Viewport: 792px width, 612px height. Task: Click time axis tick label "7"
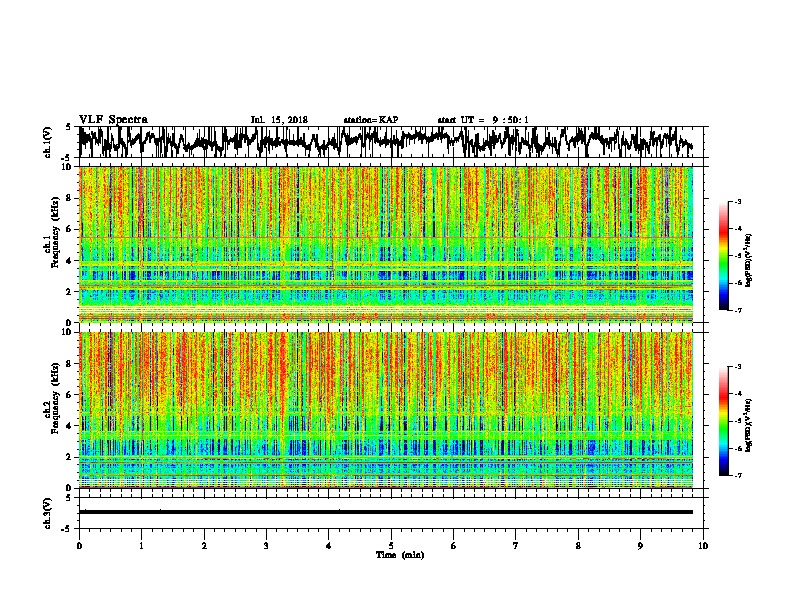click(x=516, y=546)
